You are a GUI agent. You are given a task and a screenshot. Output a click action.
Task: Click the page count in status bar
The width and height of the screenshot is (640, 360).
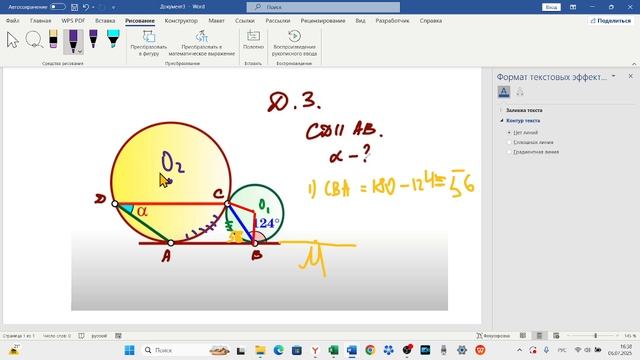(19, 336)
